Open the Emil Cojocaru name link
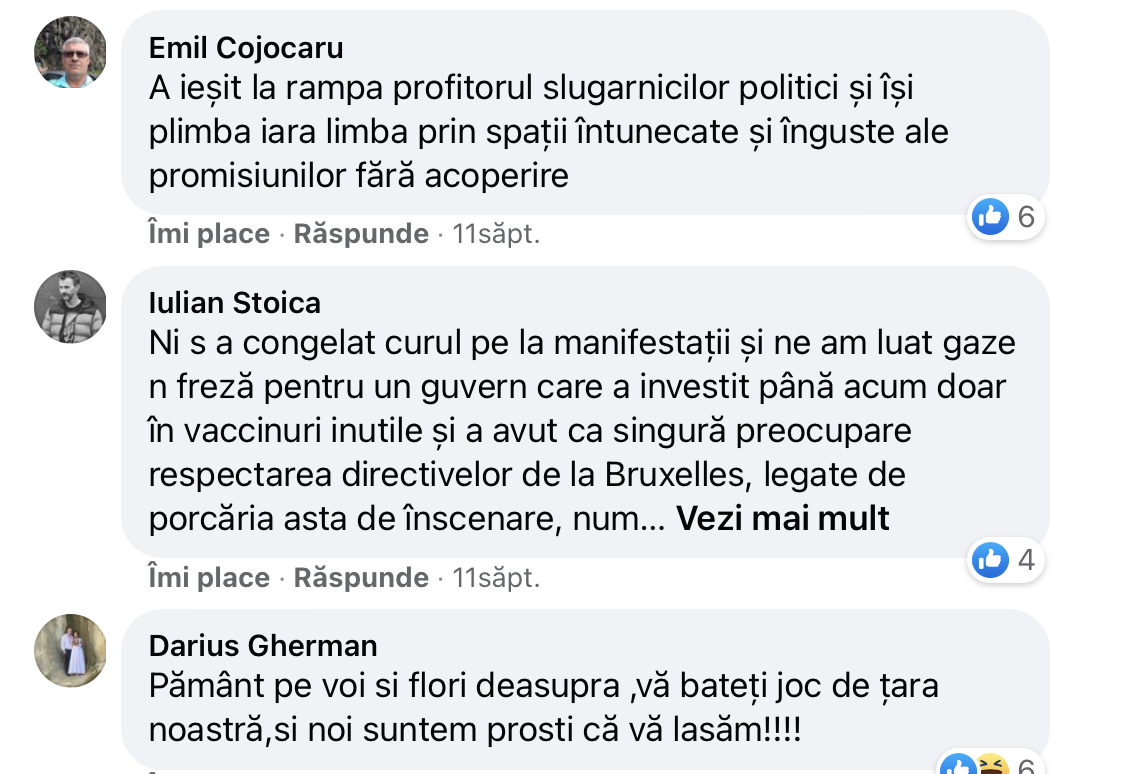 pos(246,47)
